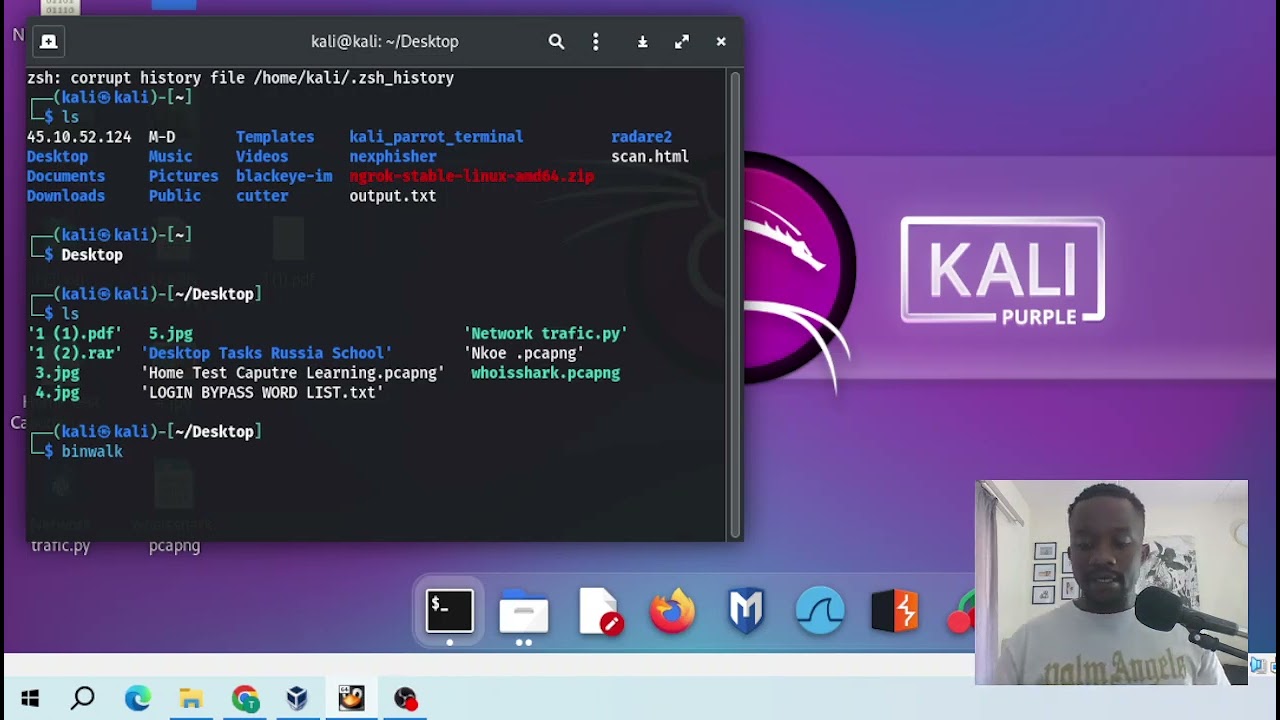Click 'Public' directory in listing

(175, 196)
